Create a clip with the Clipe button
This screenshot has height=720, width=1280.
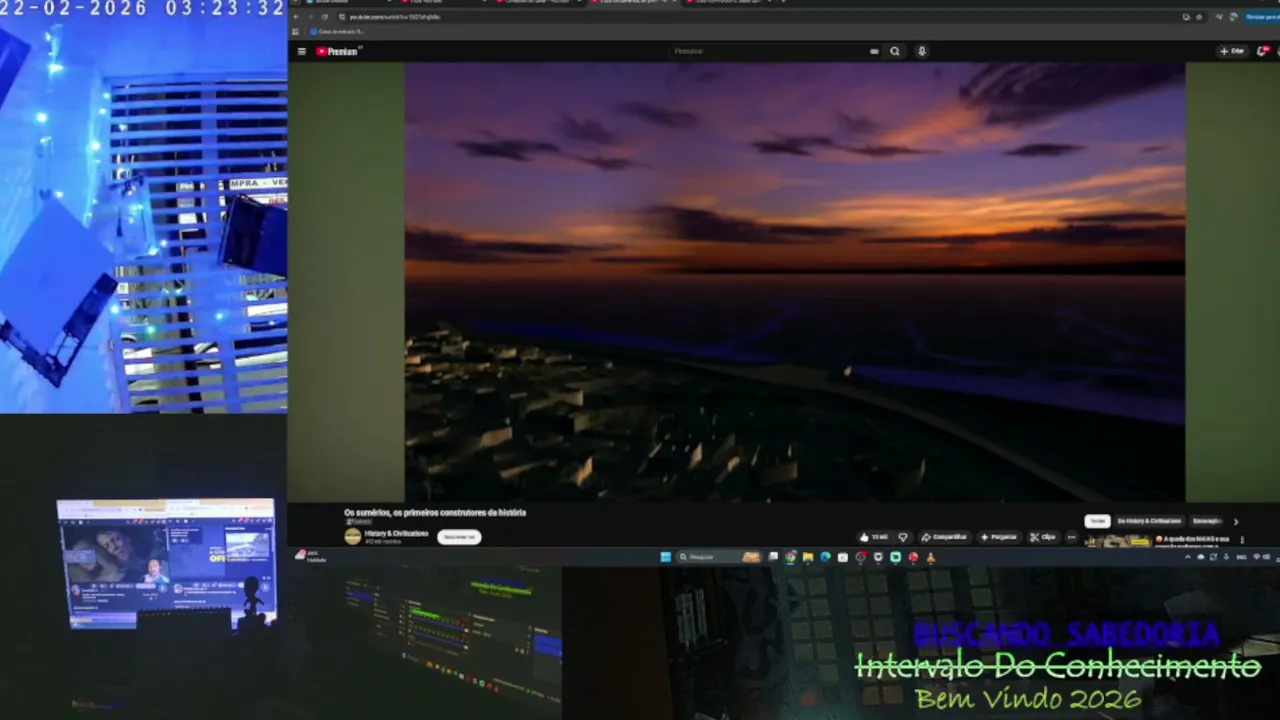(x=1043, y=537)
